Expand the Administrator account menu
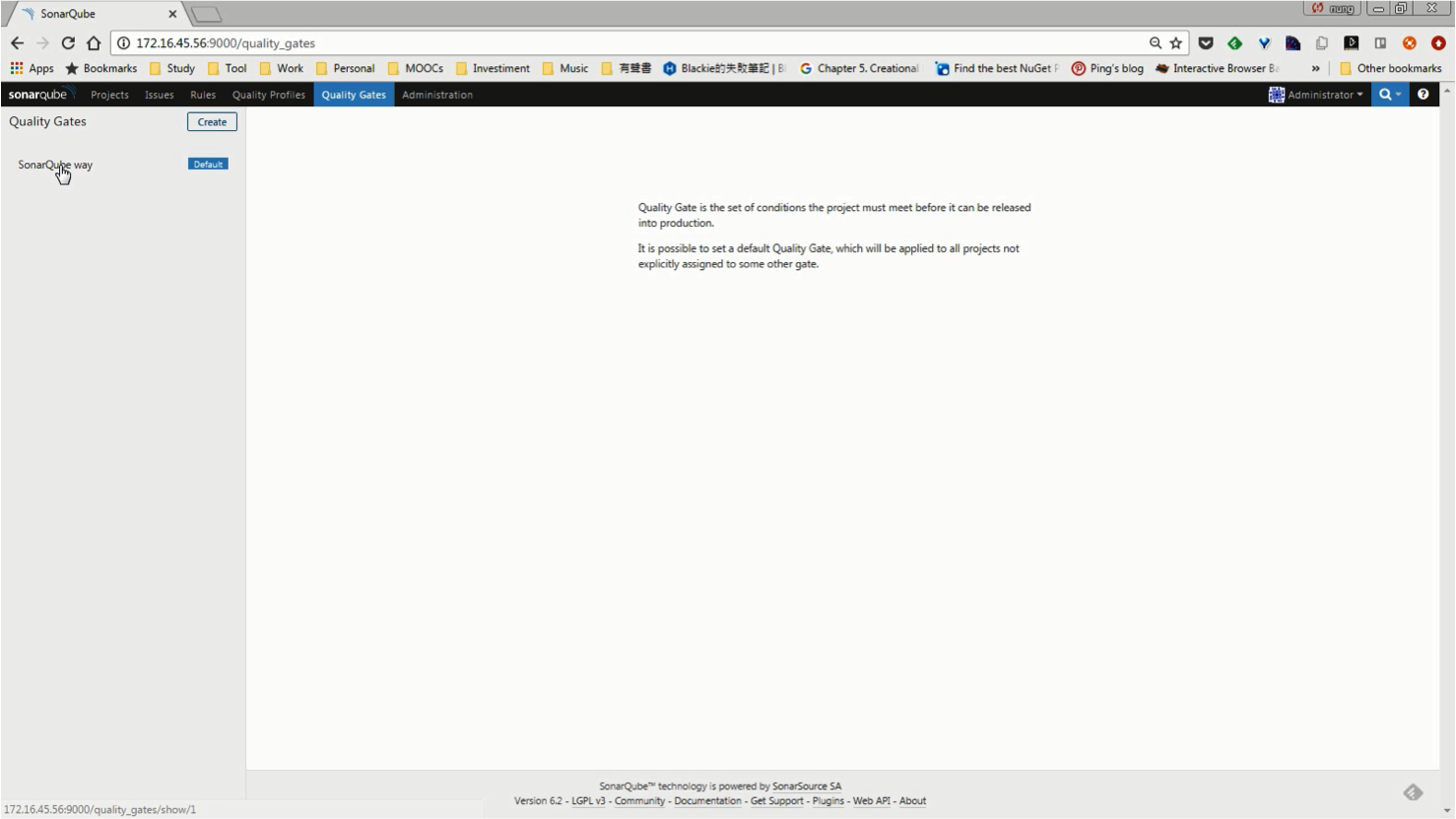Screen dimensions: 1456x819 click(1325, 95)
